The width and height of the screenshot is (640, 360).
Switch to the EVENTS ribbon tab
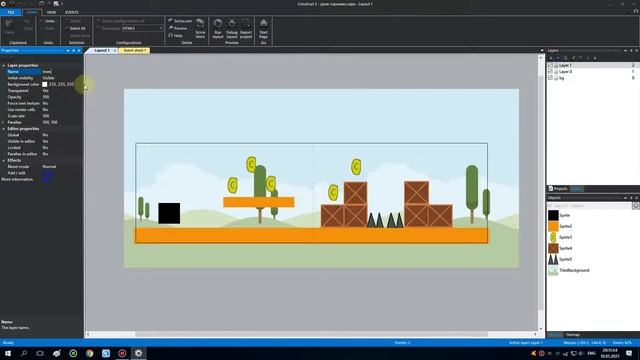71,12
